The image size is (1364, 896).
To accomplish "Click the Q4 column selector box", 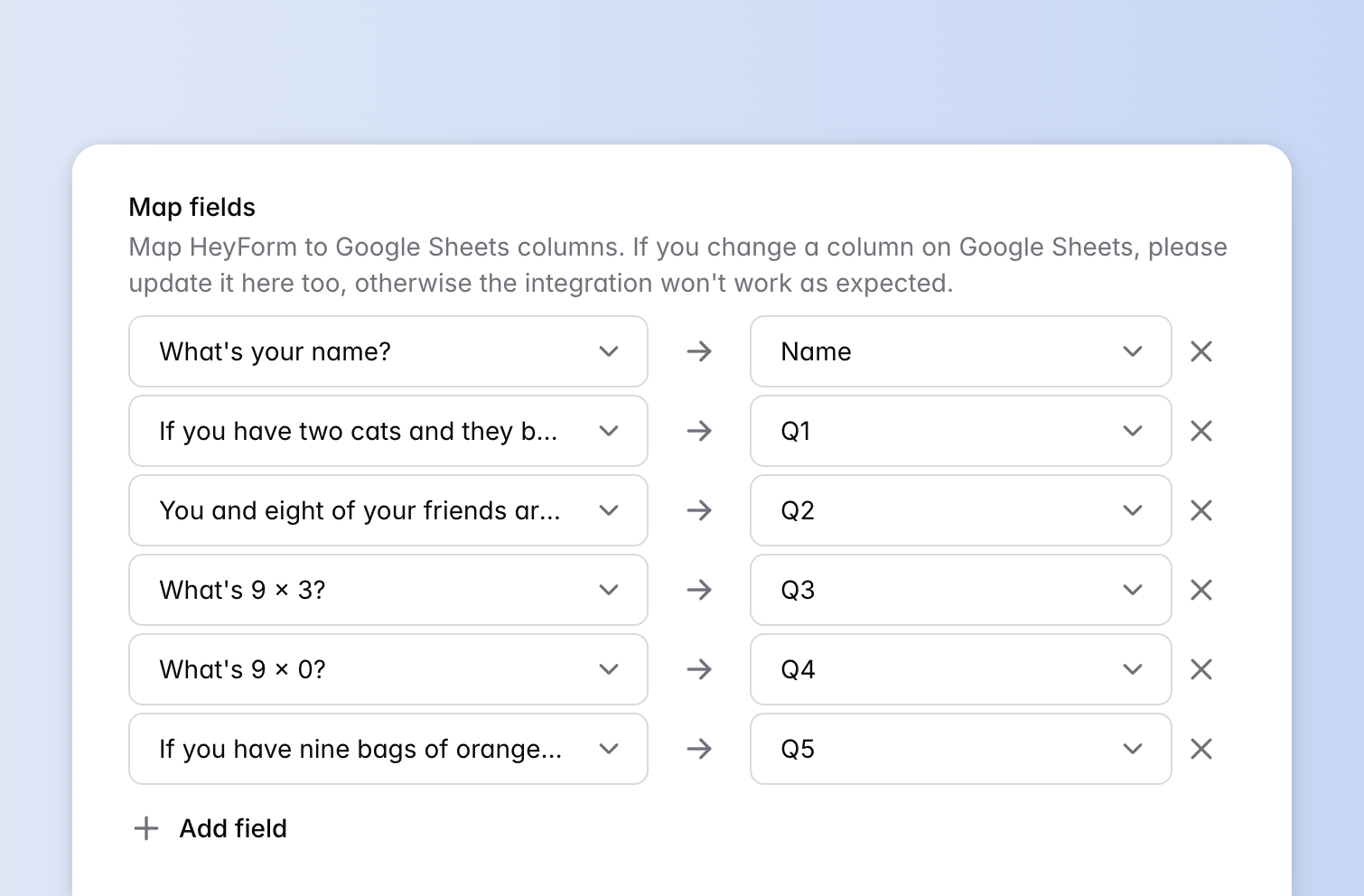I will (x=960, y=669).
